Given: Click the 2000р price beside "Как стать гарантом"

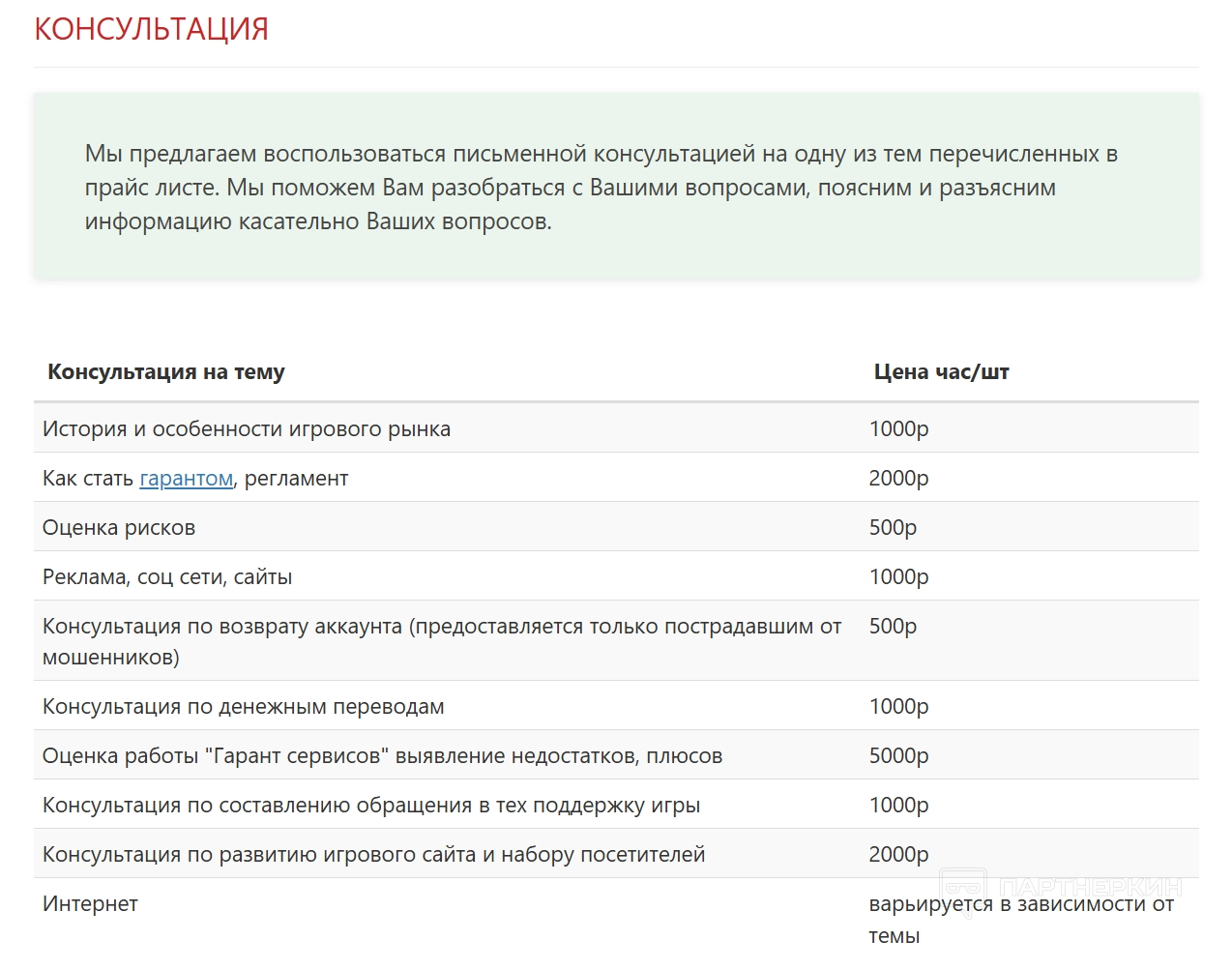Looking at the screenshot, I should coord(898,479).
